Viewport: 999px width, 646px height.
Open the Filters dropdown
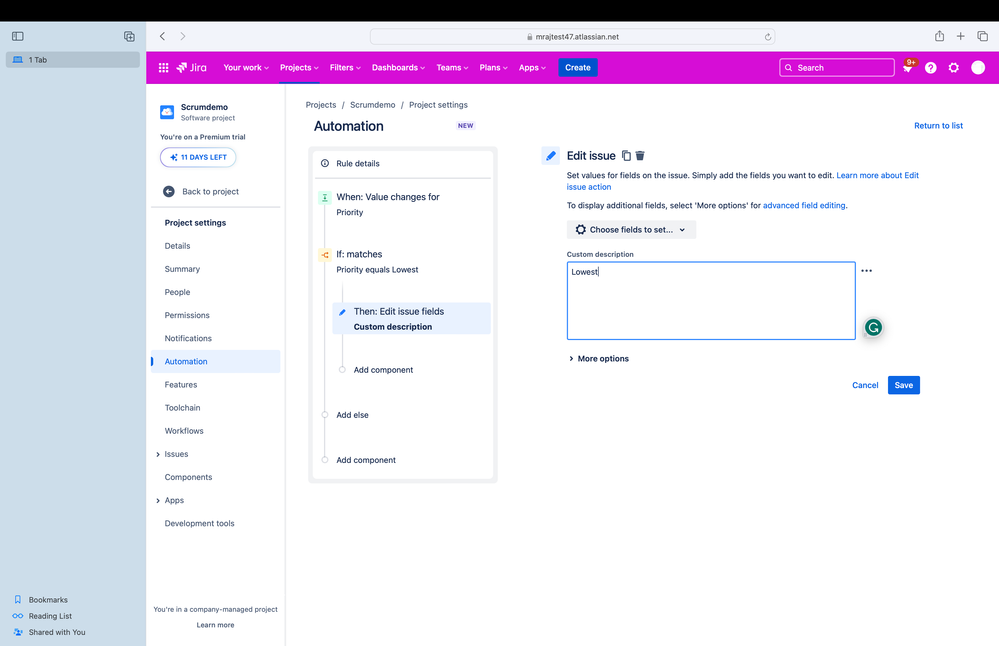point(345,68)
